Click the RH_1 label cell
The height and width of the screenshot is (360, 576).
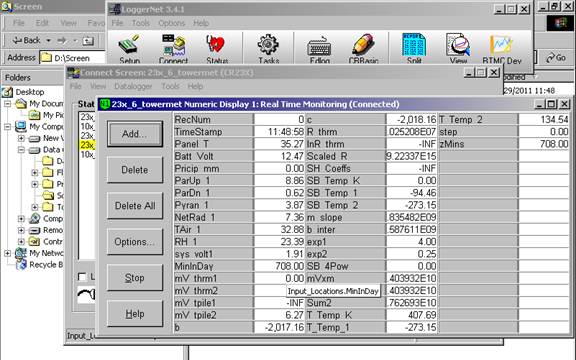click(x=213, y=242)
